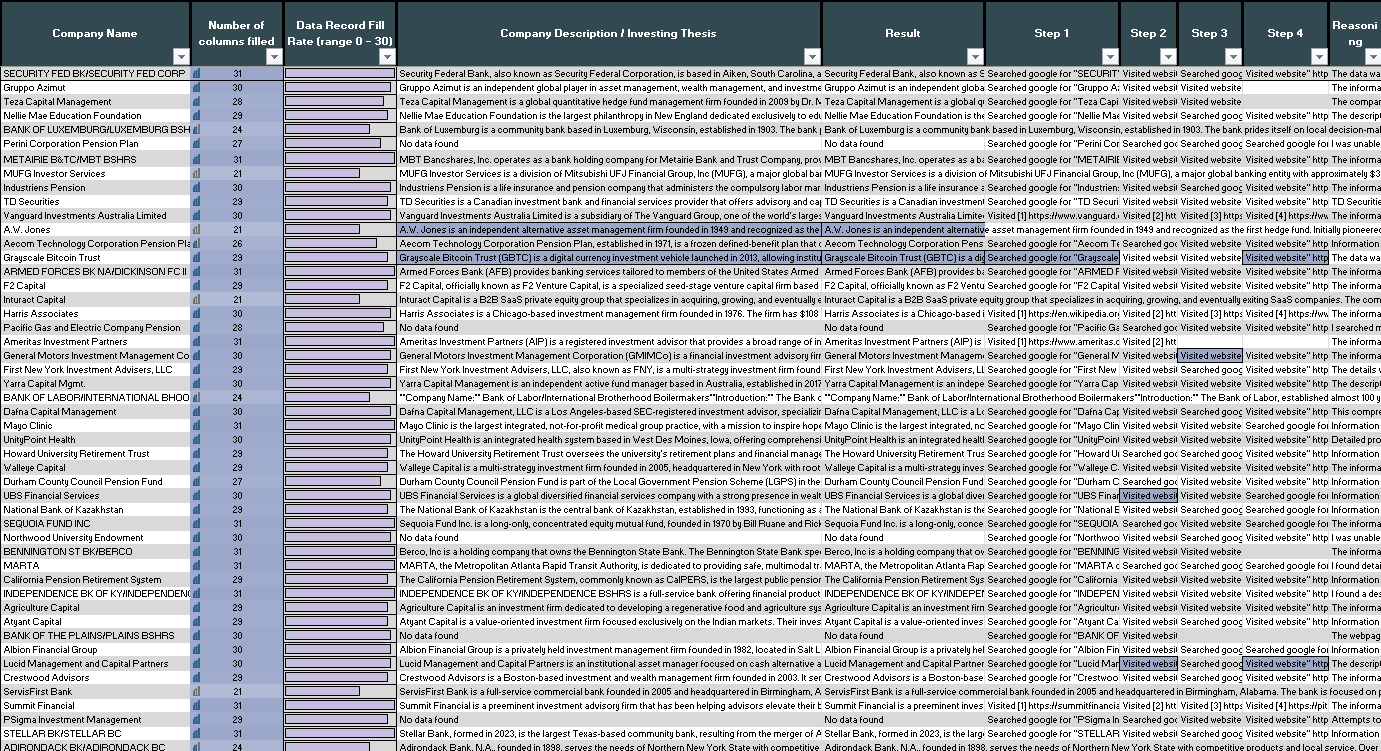Click rating icon next to Mayo Clinic

[x=197, y=426]
